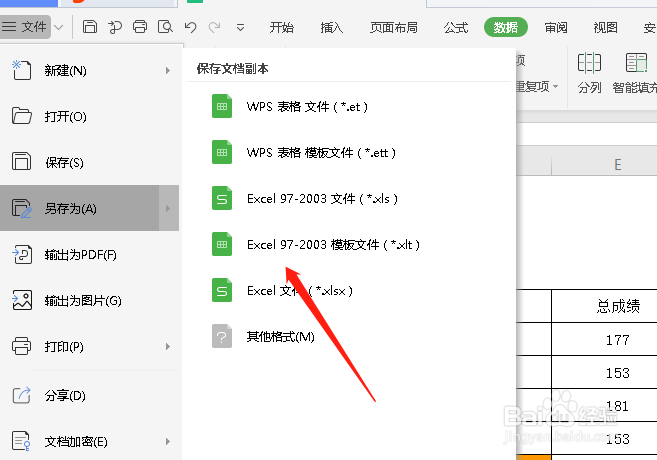Open the quick access toolbar customize dropdown
This screenshot has width=657, height=460.
[x=240, y=28]
